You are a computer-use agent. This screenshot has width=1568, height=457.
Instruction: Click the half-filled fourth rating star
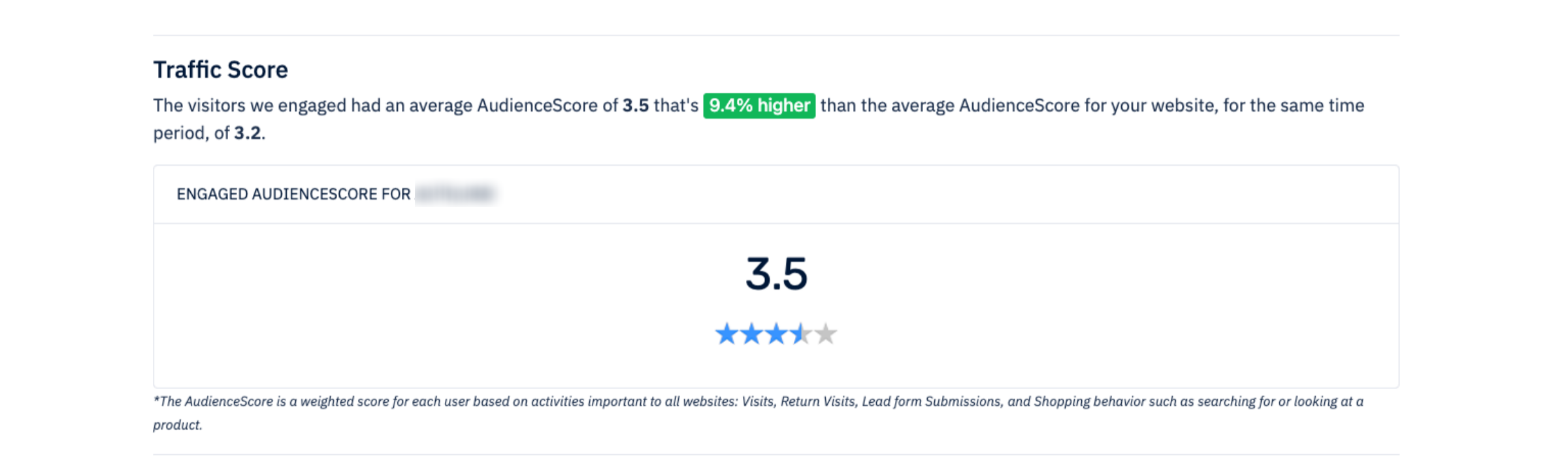[x=801, y=334]
